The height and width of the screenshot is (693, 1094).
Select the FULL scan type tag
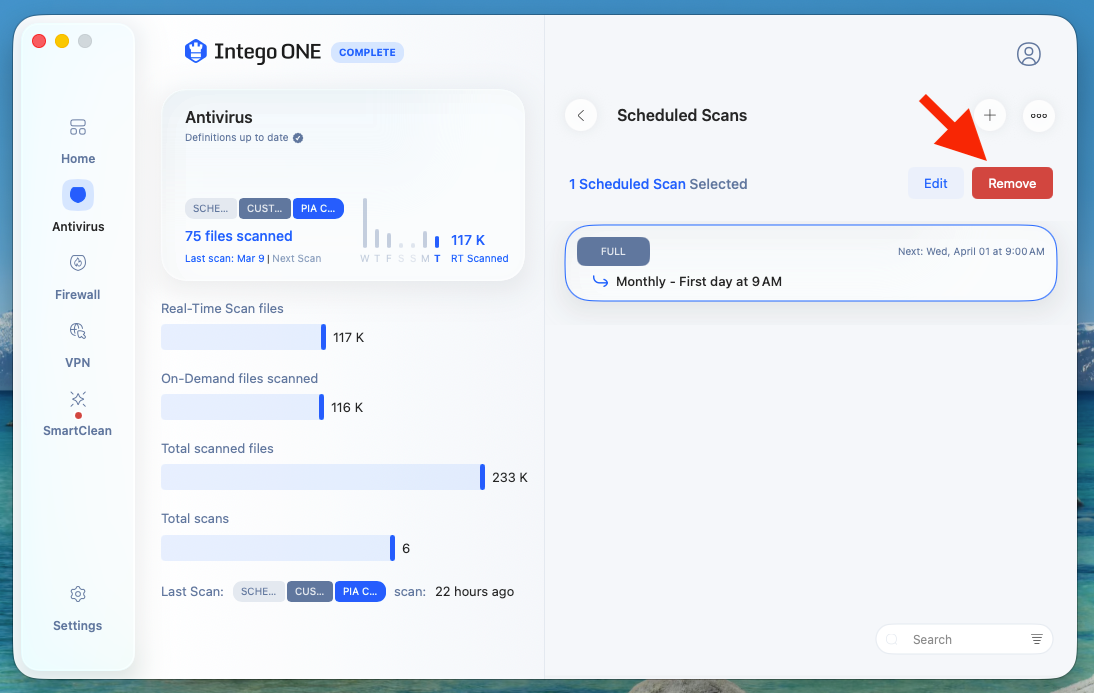tap(613, 251)
